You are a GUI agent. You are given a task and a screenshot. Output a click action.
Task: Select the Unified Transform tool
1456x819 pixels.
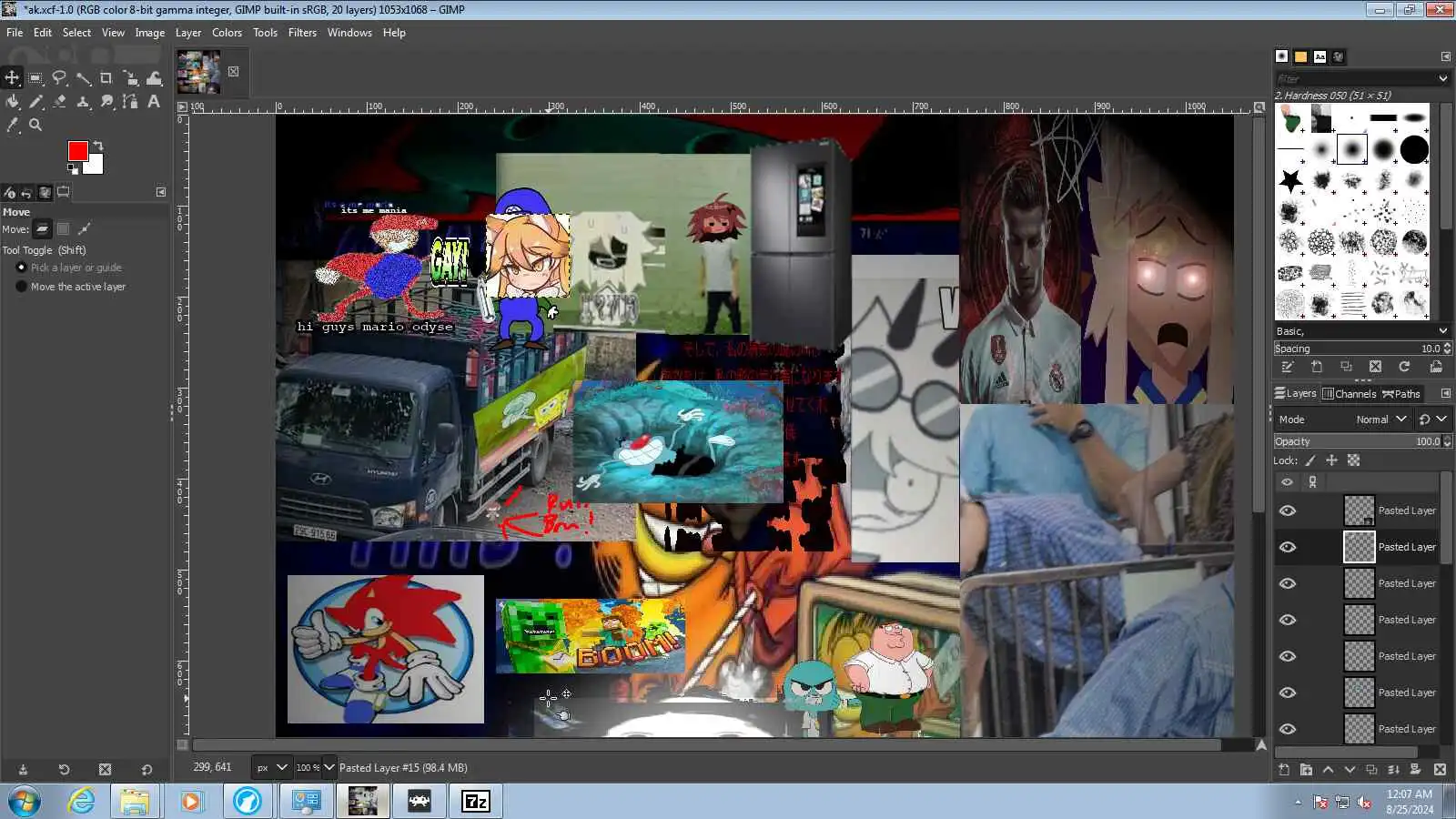[x=130, y=78]
